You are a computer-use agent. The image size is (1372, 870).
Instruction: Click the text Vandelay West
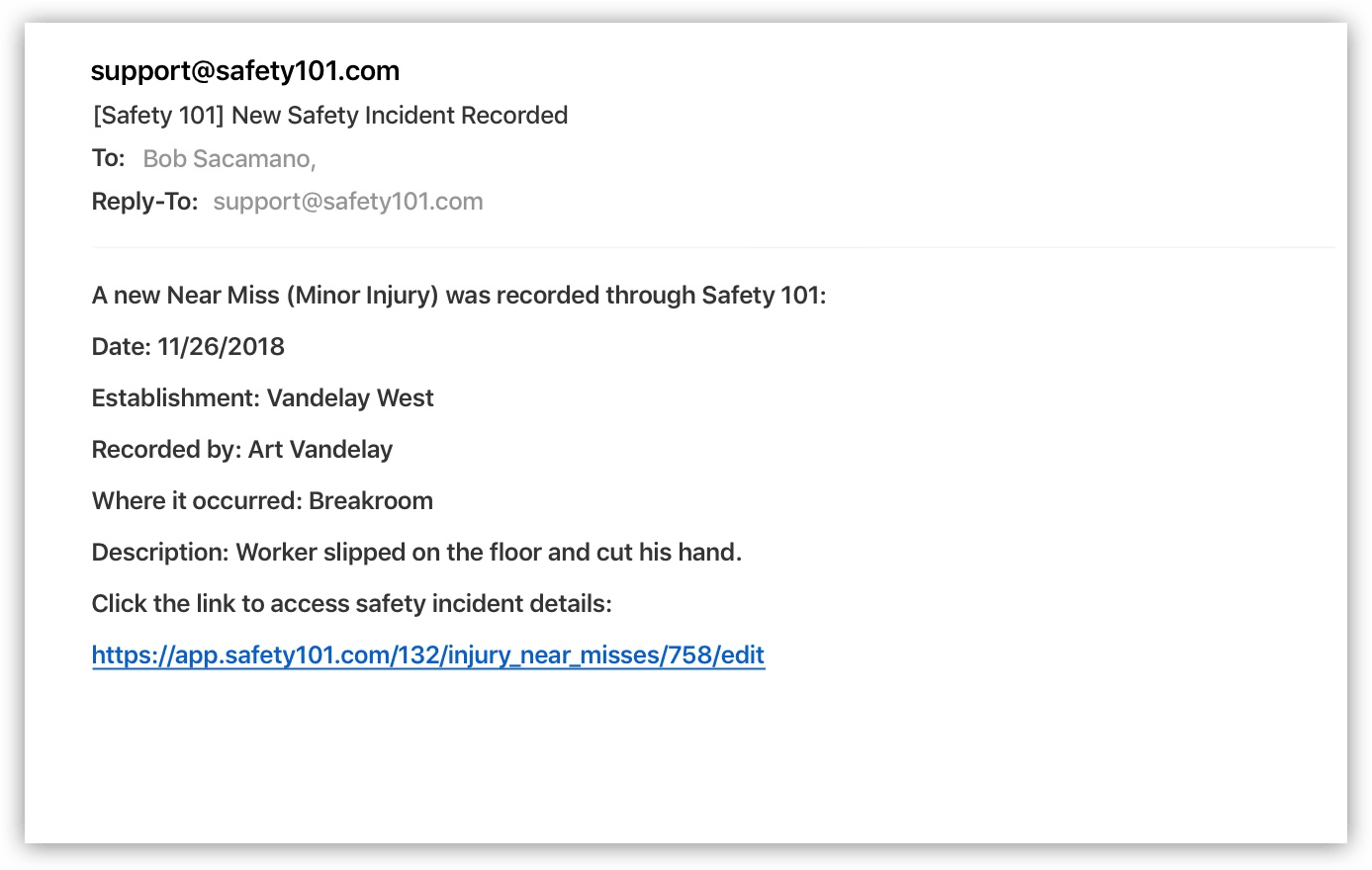[350, 398]
